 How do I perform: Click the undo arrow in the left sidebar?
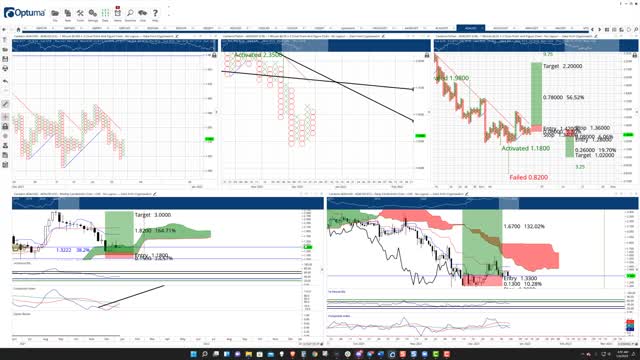coord(5,81)
